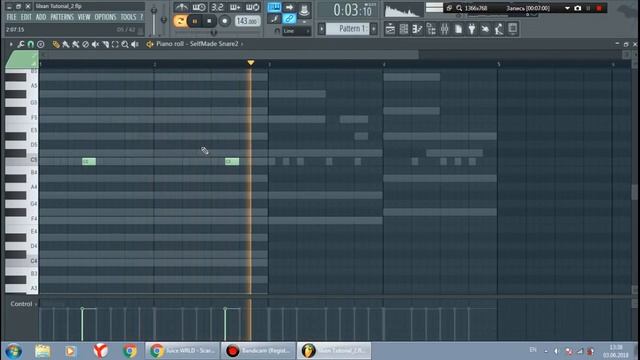Take a Bandicam screenshot with camera icon

tap(578, 8)
